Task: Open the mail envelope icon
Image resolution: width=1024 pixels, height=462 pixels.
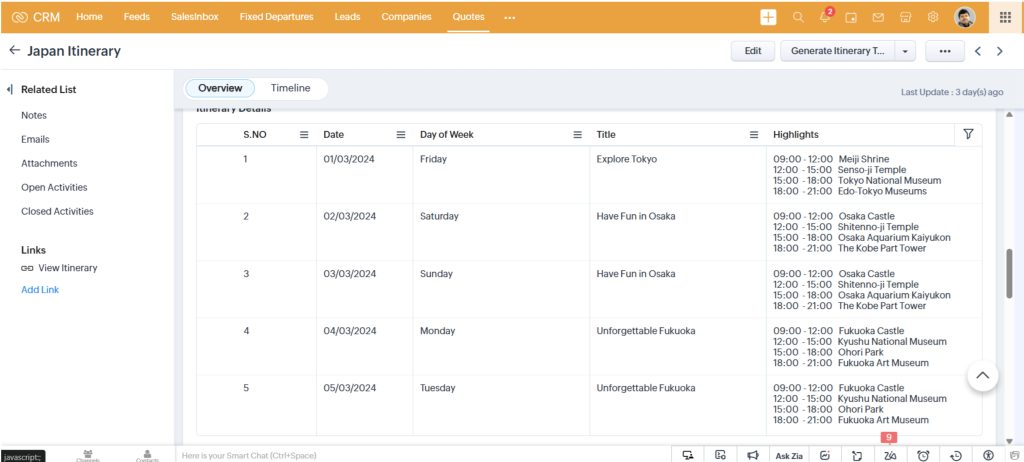Action: [878, 17]
